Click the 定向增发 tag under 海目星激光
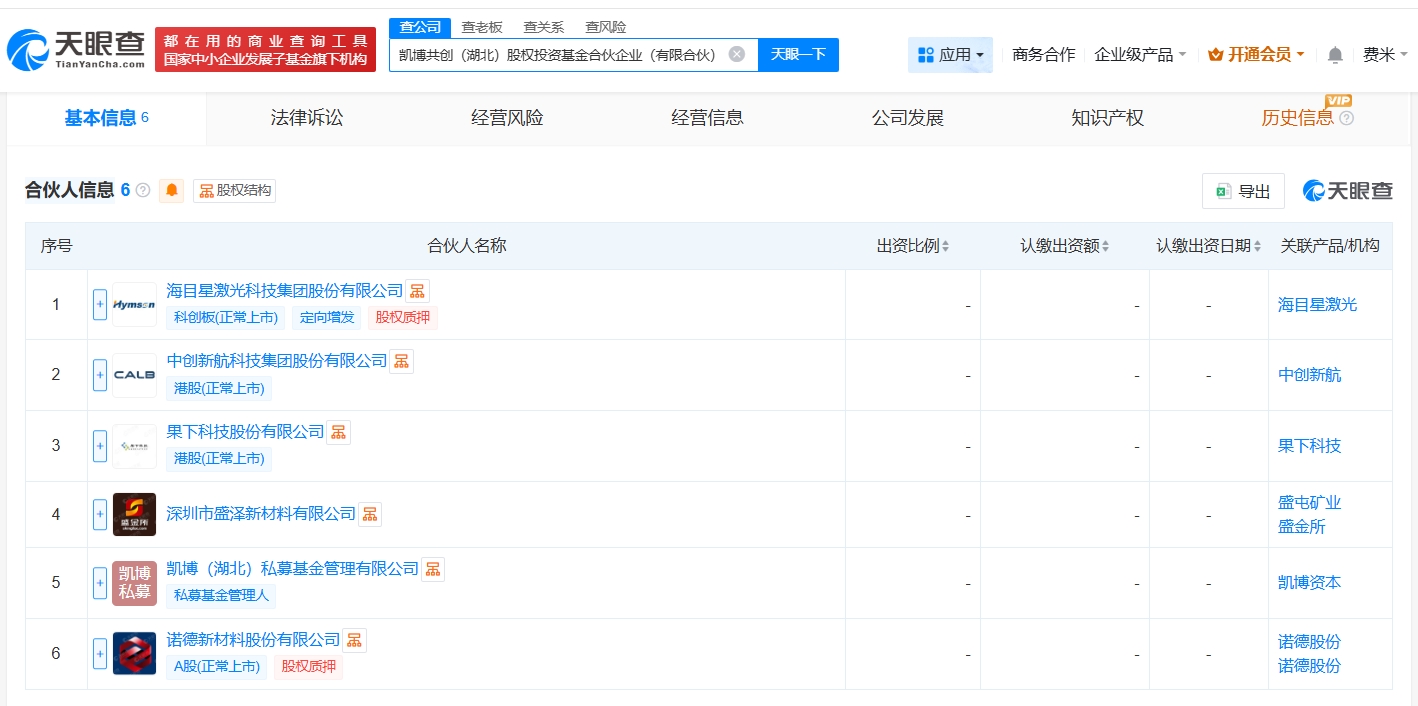 pos(327,318)
